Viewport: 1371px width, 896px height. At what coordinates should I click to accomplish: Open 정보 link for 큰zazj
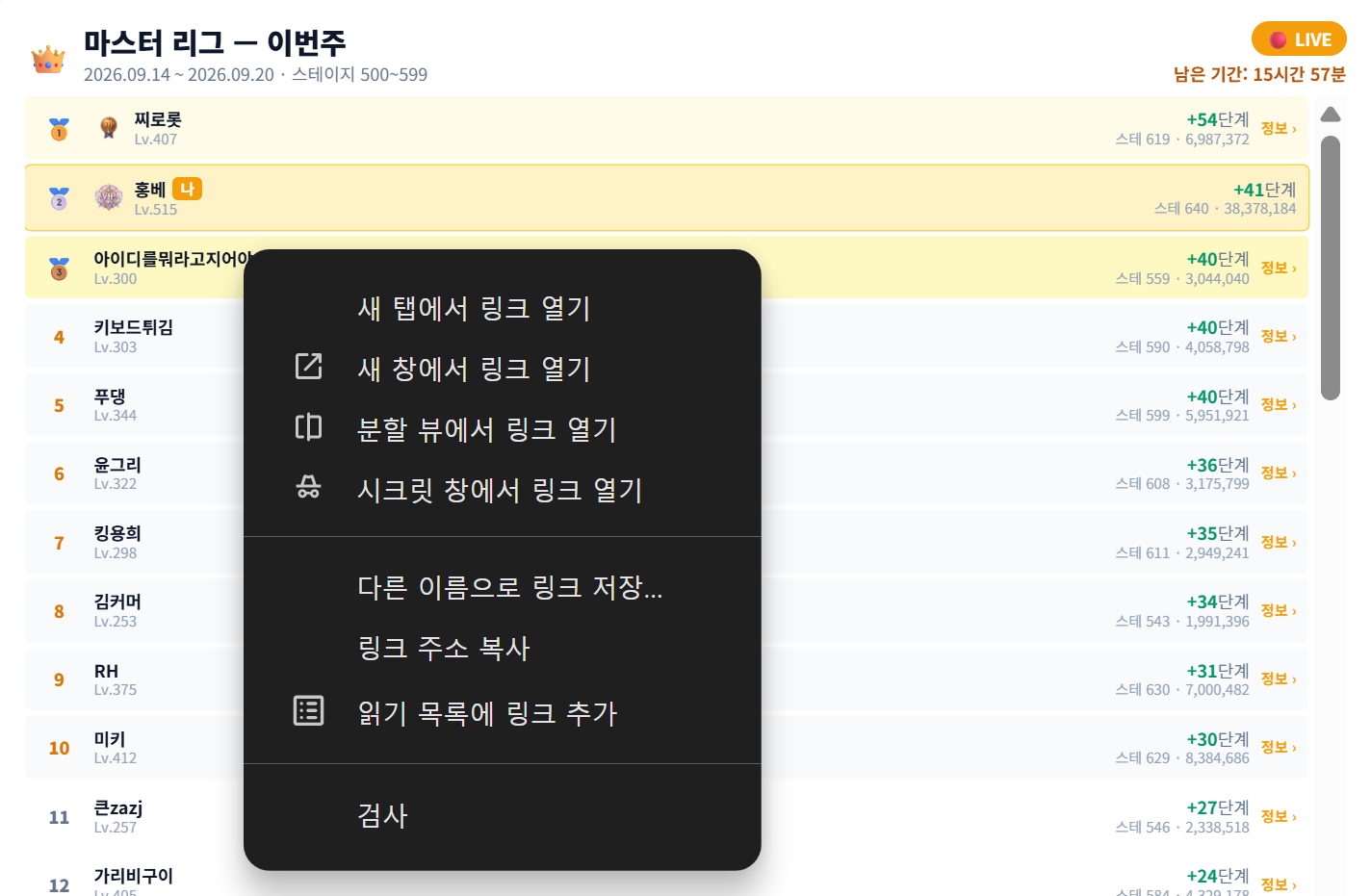point(1279,816)
